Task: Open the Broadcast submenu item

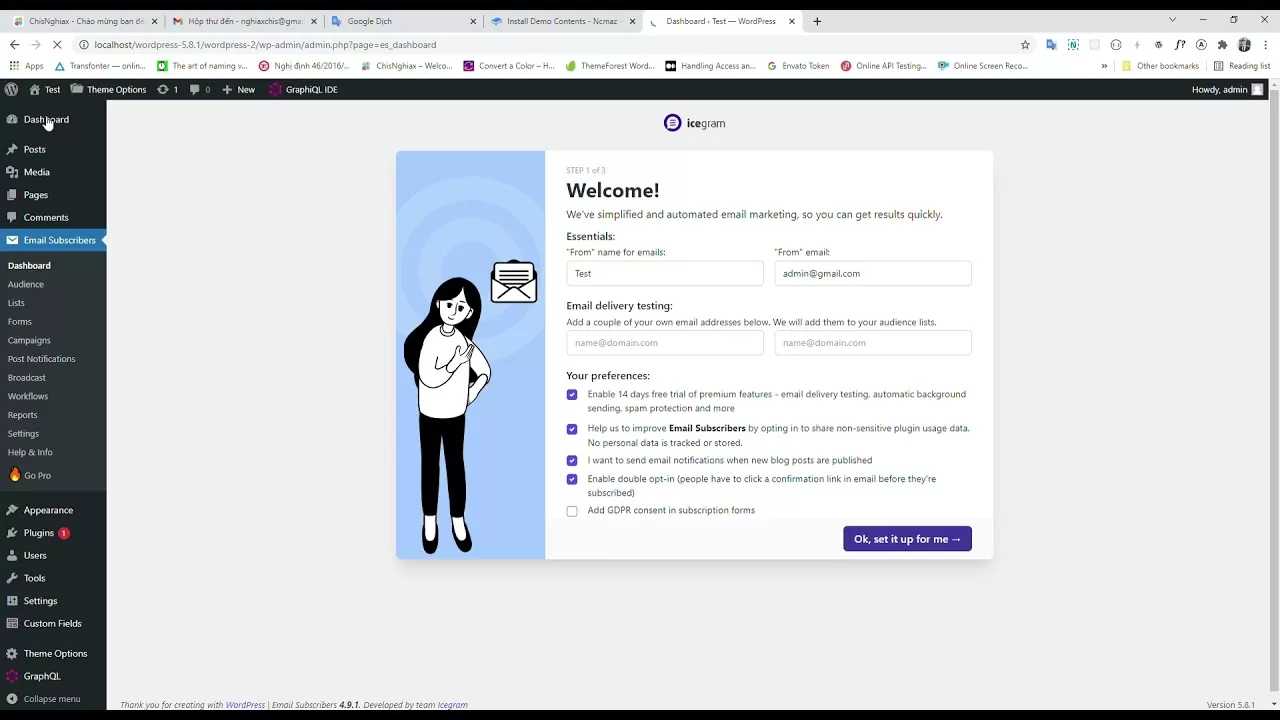Action: click(x=27, y=378)
